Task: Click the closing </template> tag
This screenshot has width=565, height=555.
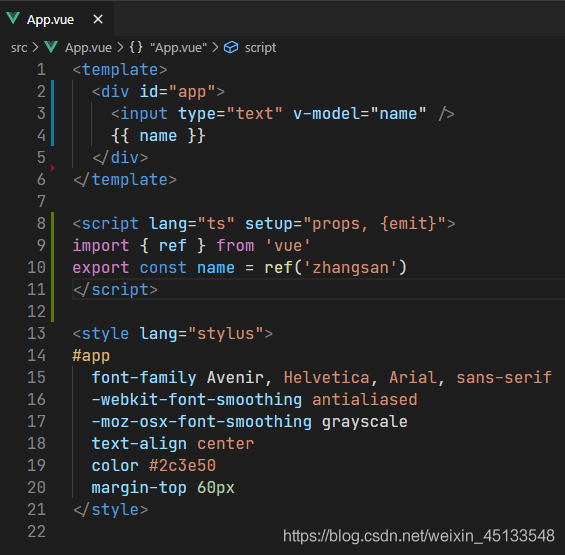Action: (125, 180)
